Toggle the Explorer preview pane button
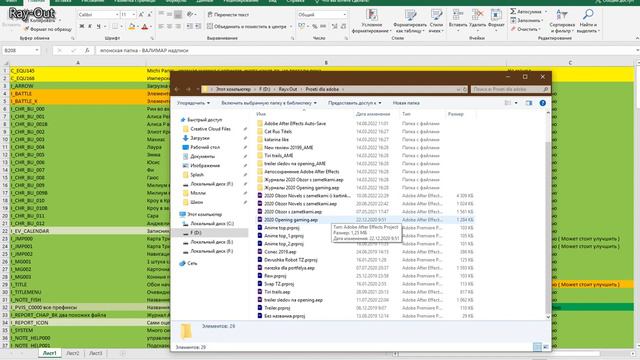 tap(529, 103)
